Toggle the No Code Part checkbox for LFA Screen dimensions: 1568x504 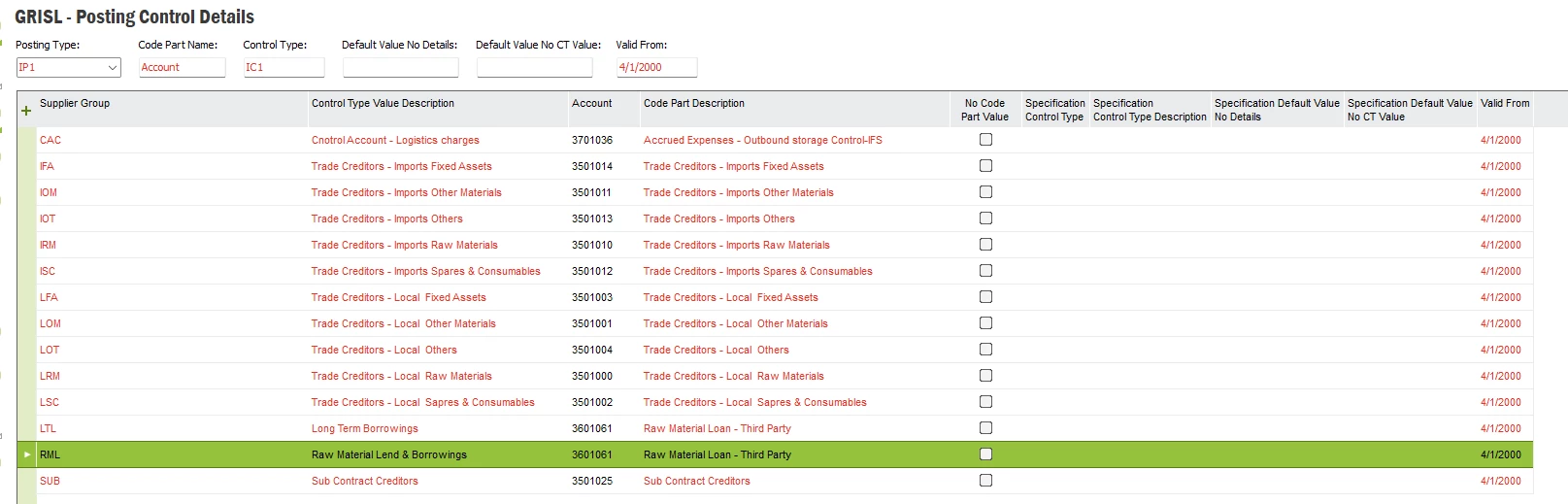pos(985,297)
